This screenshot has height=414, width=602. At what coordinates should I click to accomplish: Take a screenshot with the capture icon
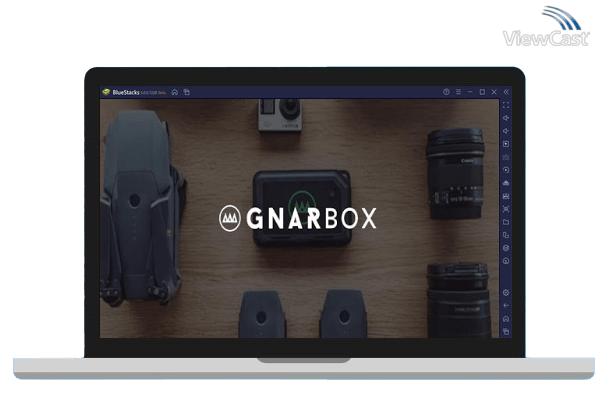[x=506, y=209]
